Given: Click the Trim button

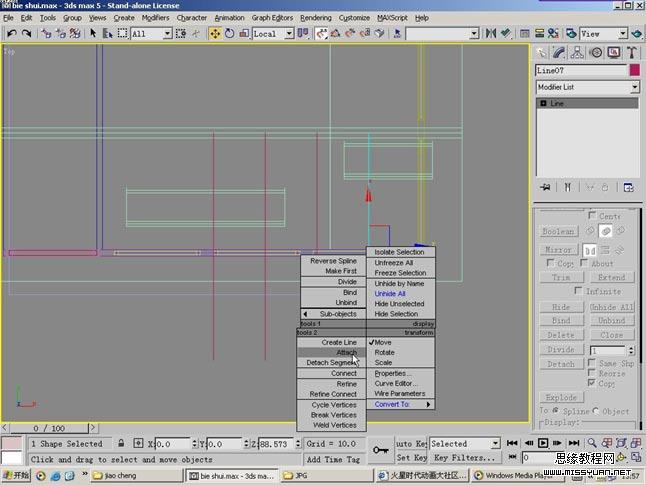Looking at the screenshot, I should click(x=561, y=277).
